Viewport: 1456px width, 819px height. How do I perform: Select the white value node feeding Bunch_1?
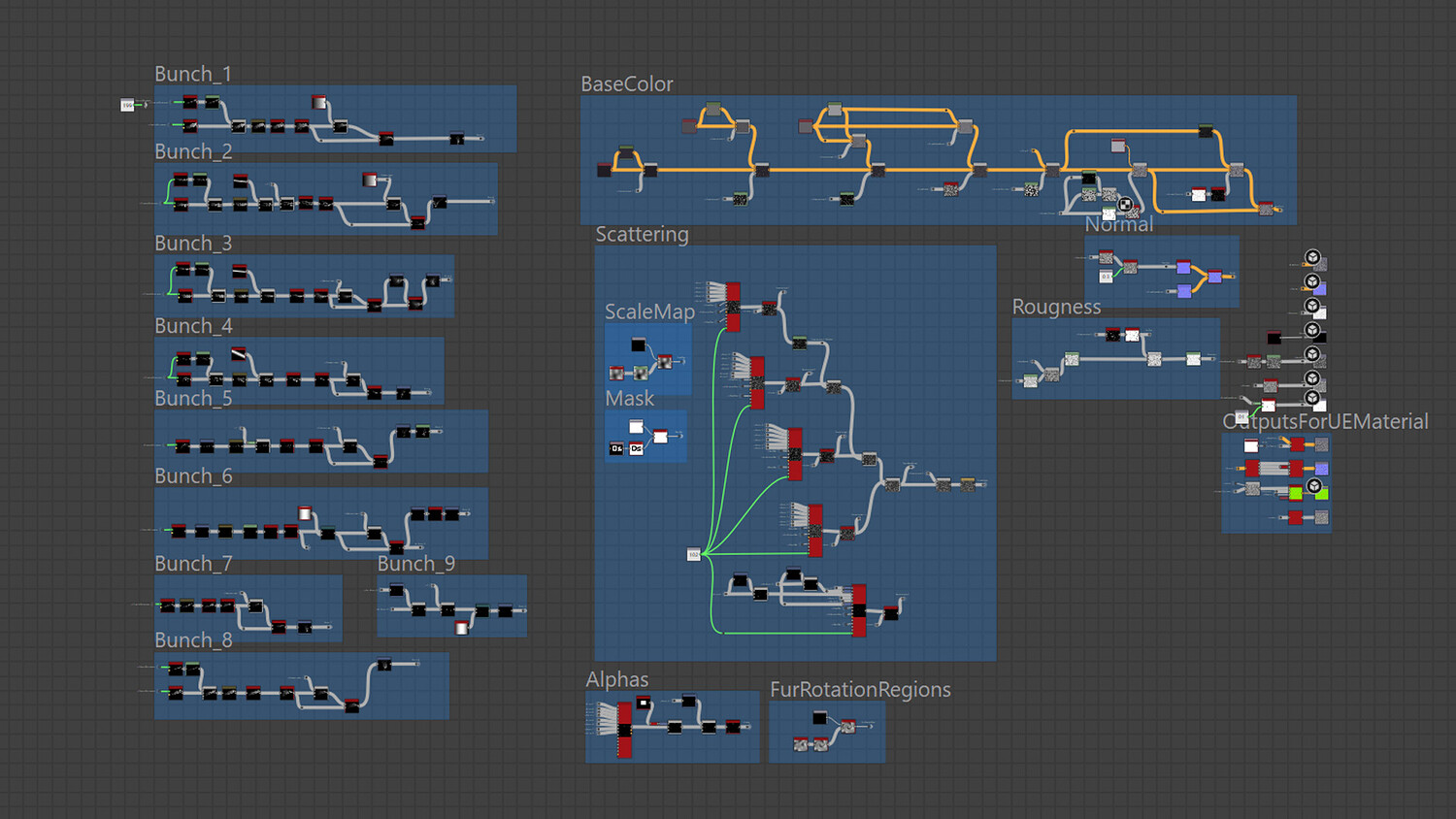127,105
